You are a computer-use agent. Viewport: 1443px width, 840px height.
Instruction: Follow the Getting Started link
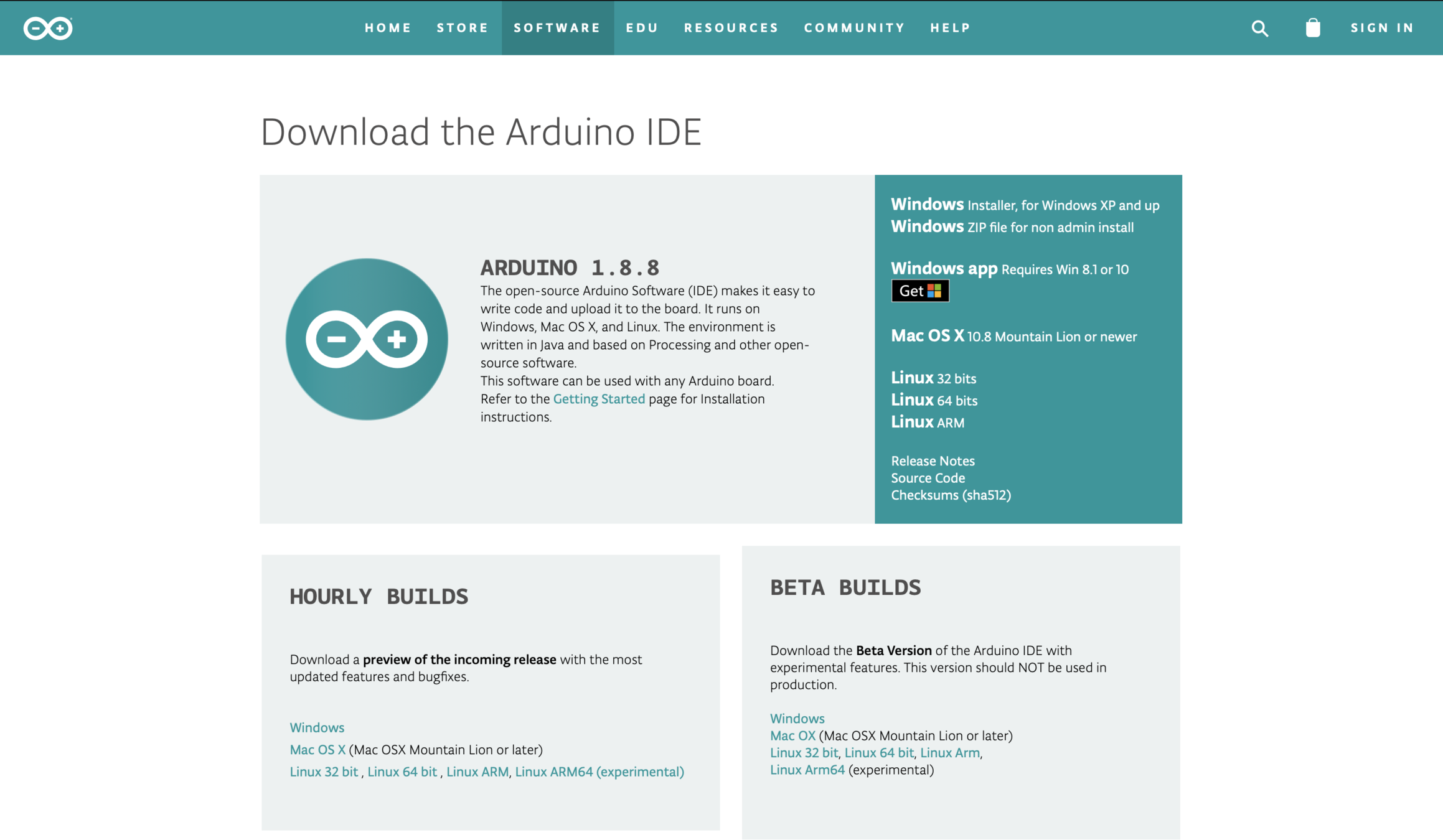pos(598,399)
